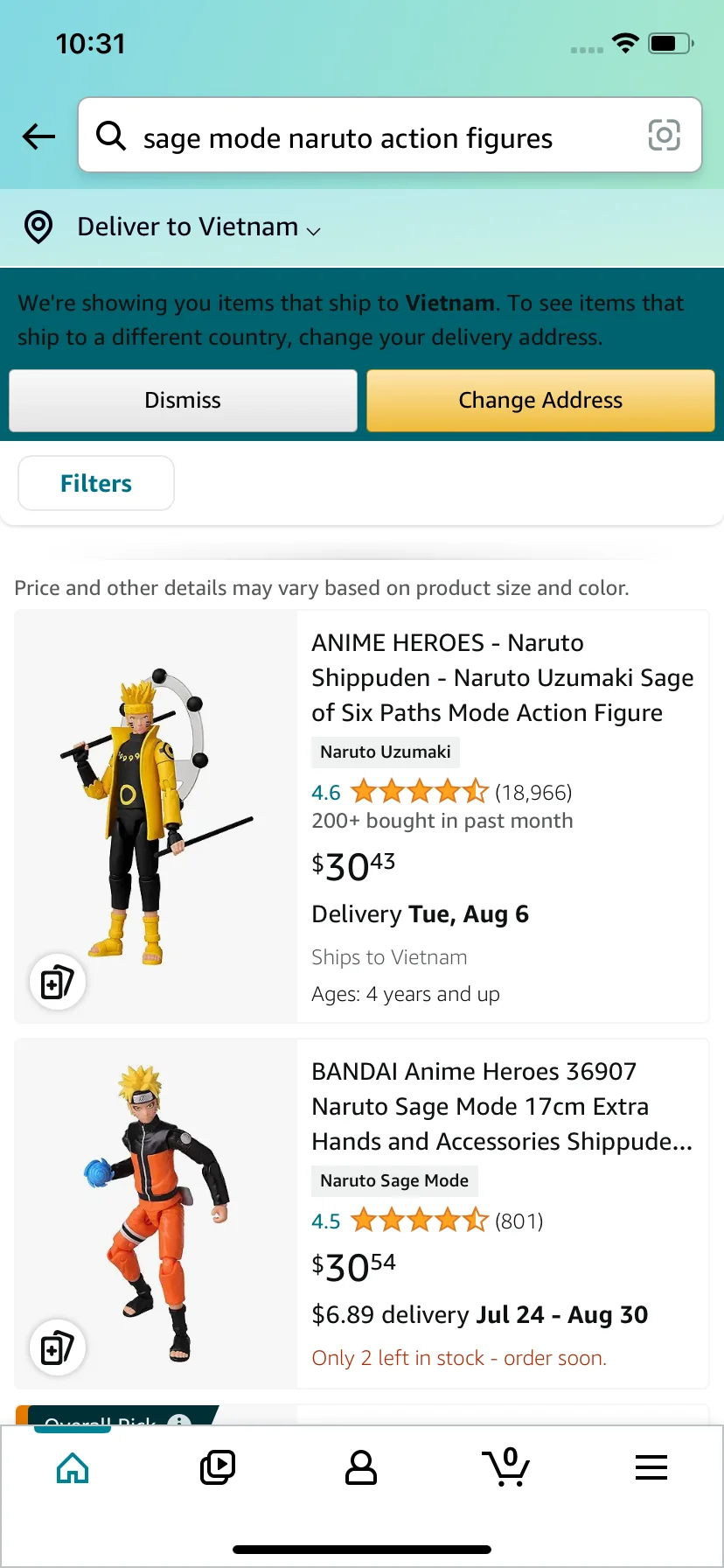Open the Filters panel
The width and height of the screenshot is (724, 1568).
click(x=96, y=483)
